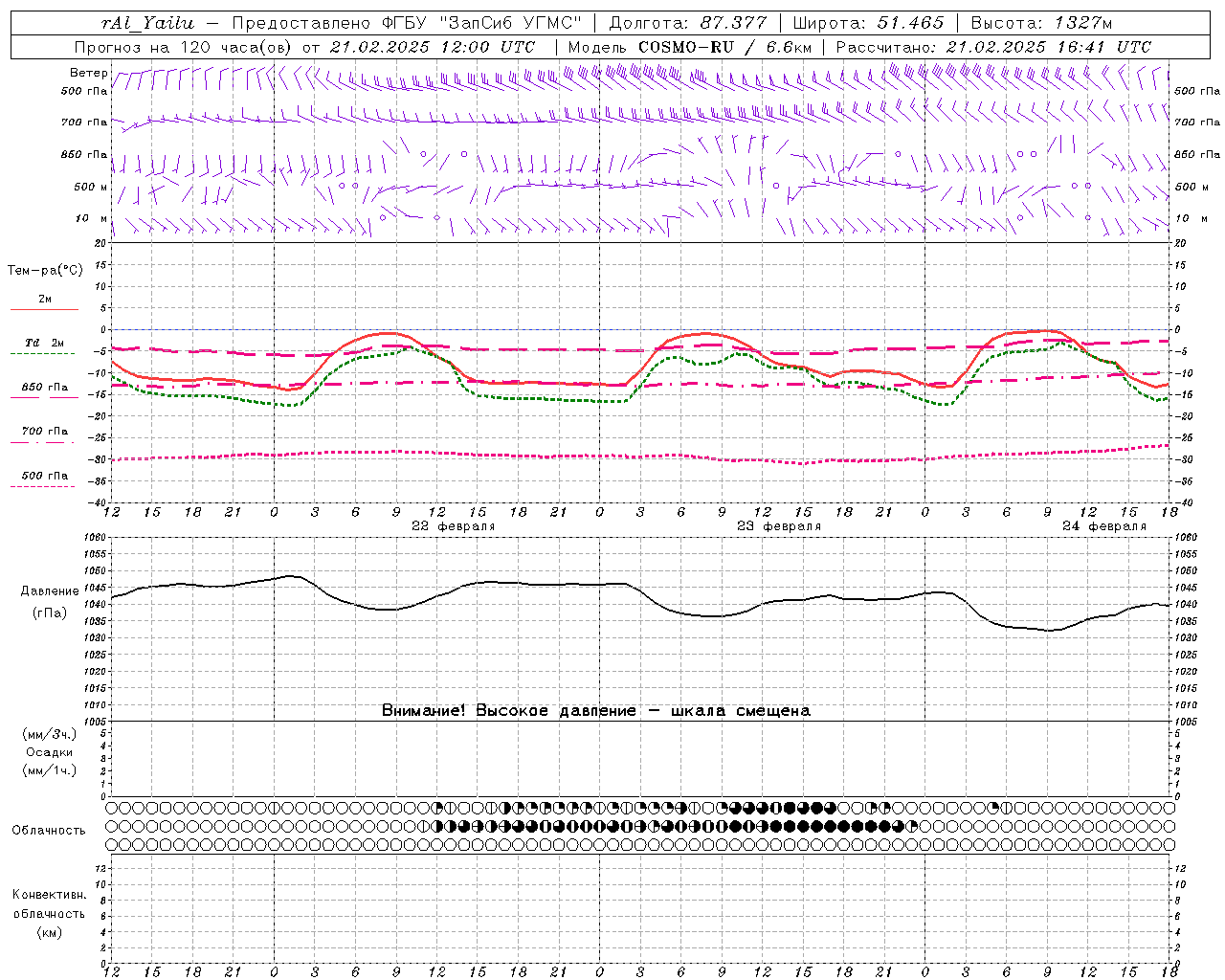Click the "Конвективн." convective cloud label
1225x980 pixels.
coord(49,895)
